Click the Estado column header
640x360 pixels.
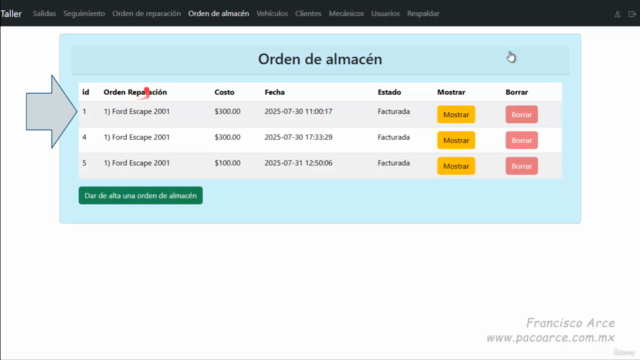pyautogui.click(x=389, y=92)
